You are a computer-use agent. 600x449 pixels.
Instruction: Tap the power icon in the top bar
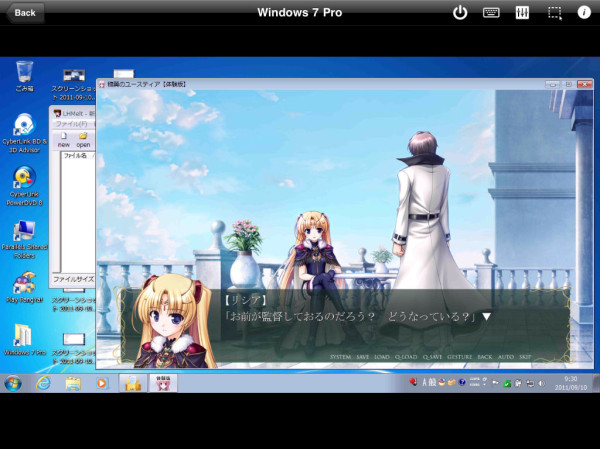pyautogui.click(x=460, y=13)
